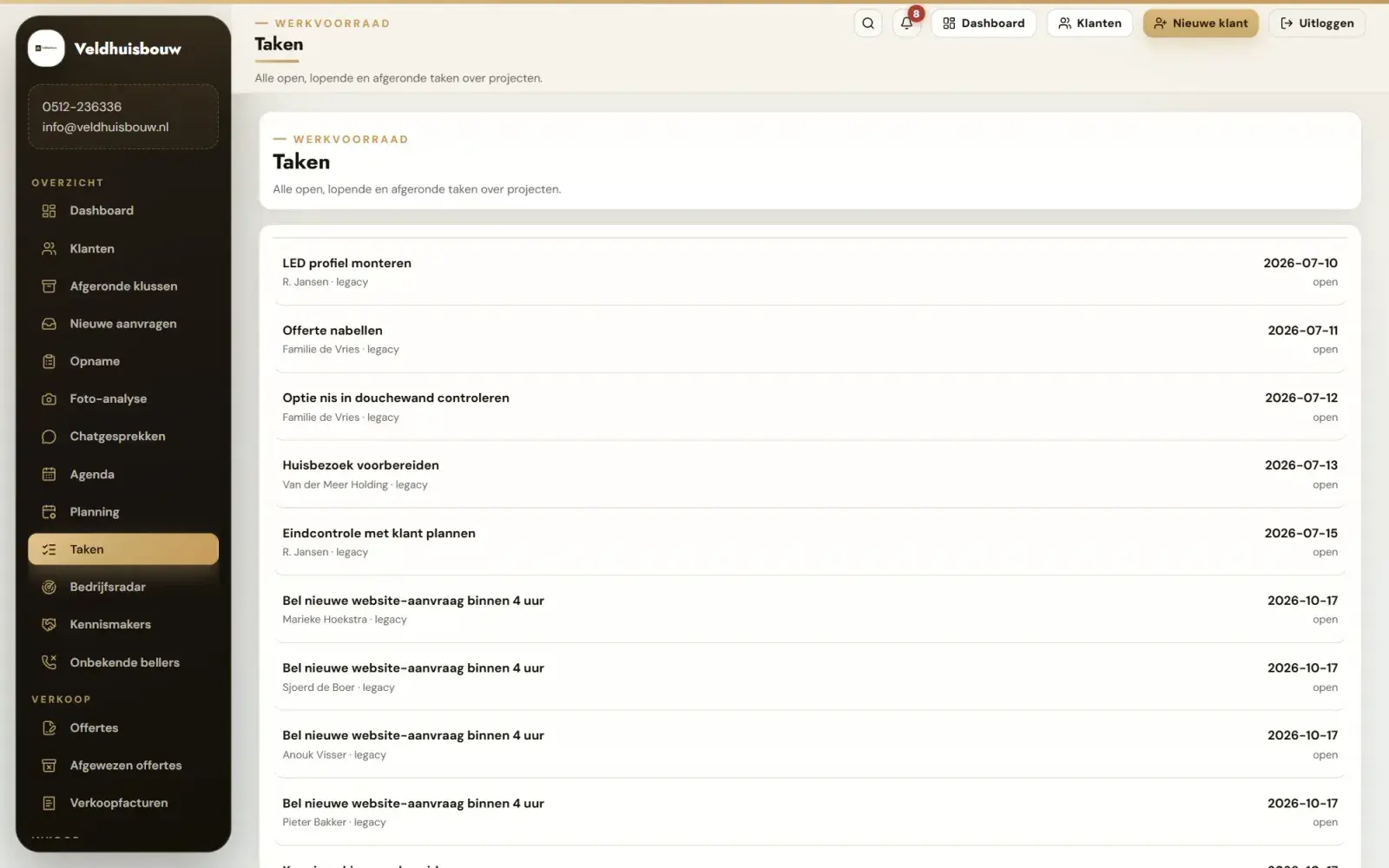
Task: Open task Optie nis in douchewand controleren
Action: 810,407
